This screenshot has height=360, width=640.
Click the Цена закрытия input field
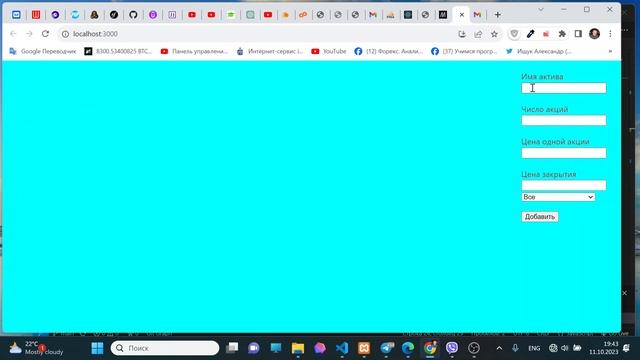[x=564, y=185]
